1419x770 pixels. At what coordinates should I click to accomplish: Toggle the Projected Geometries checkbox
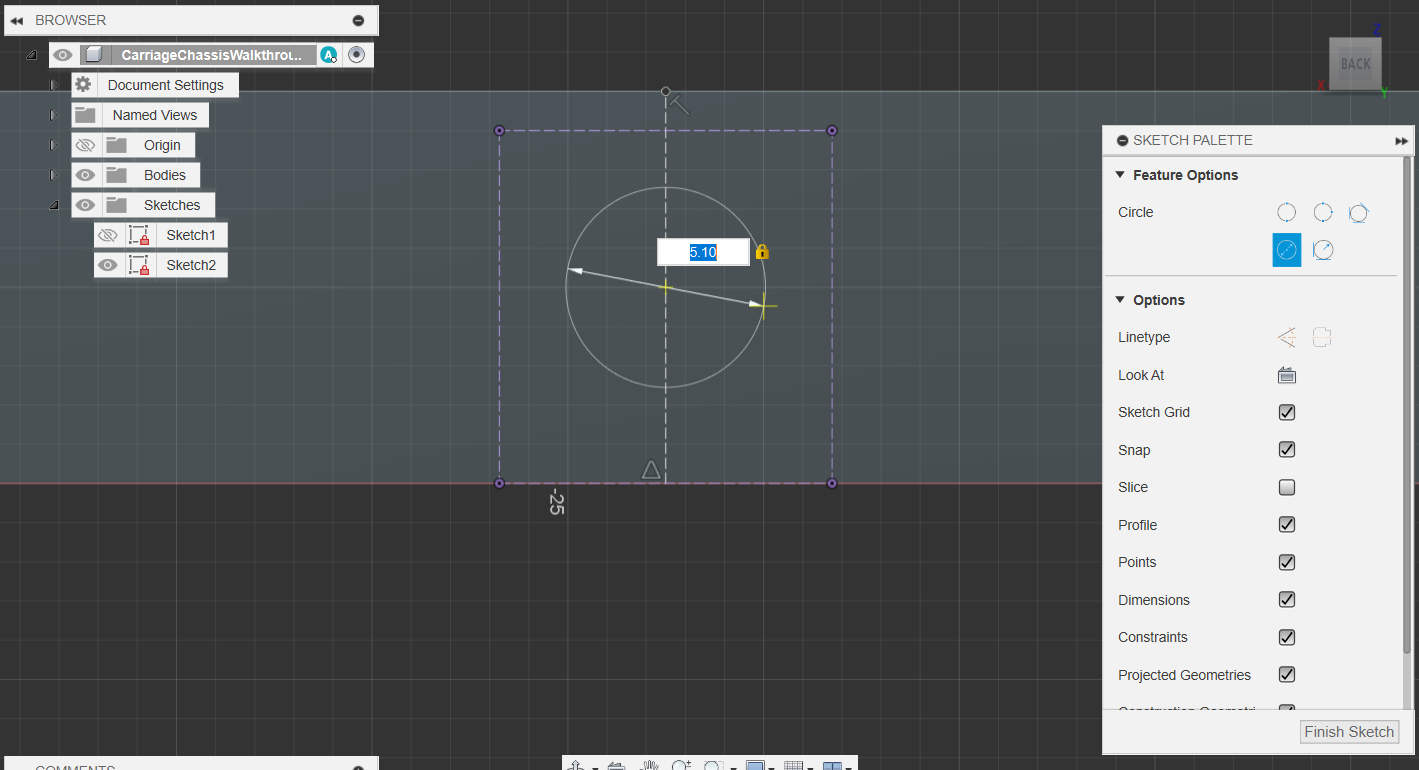click(1287, 675)
